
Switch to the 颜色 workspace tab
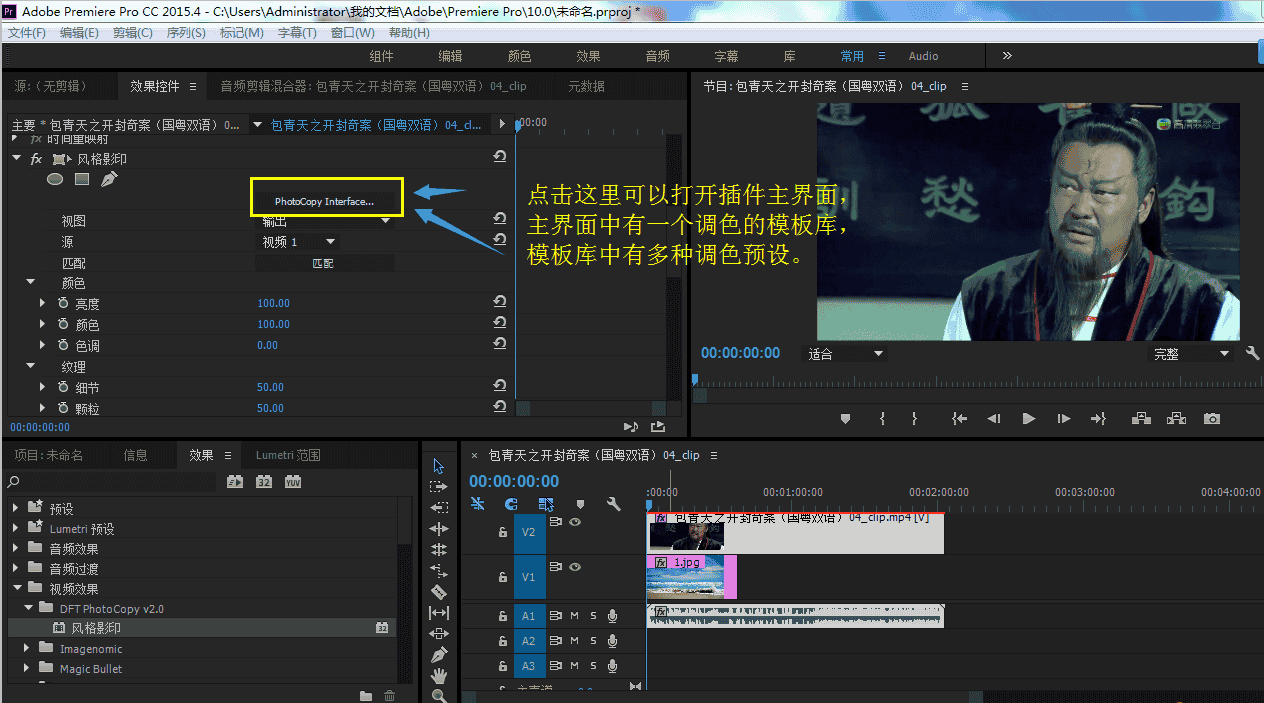coord(519,55)
